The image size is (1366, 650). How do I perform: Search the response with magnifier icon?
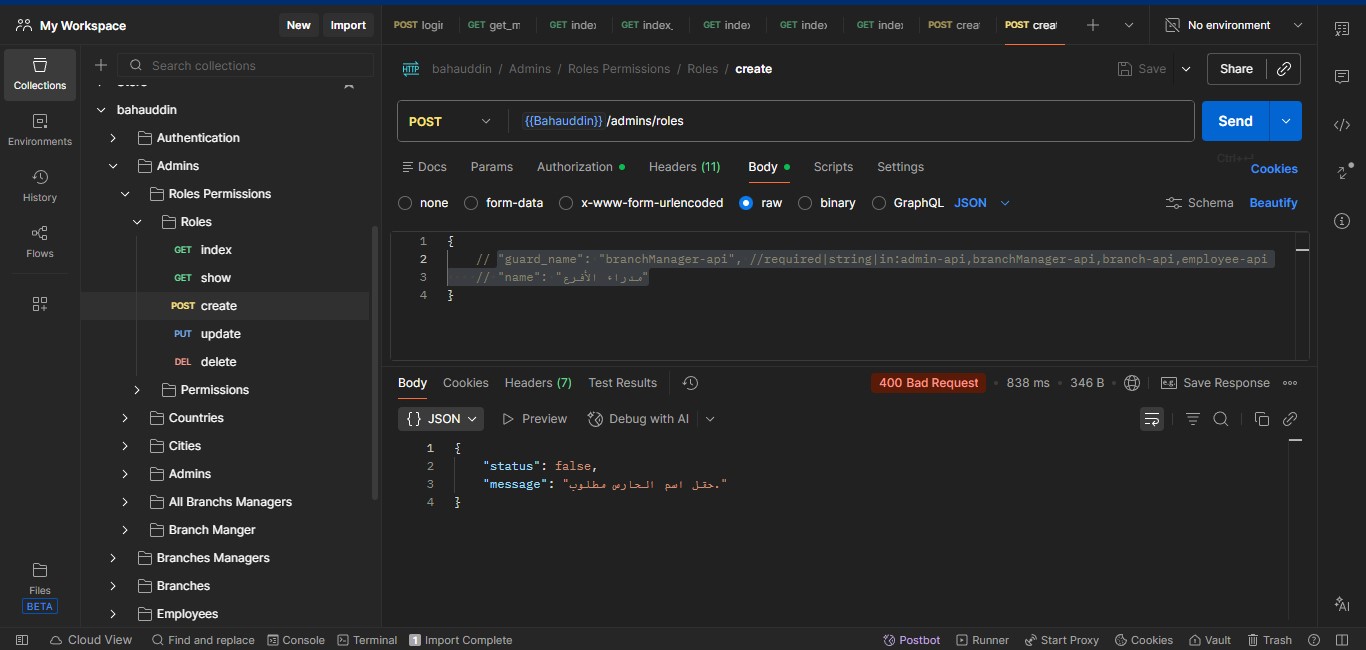(x=1221, y=419)
